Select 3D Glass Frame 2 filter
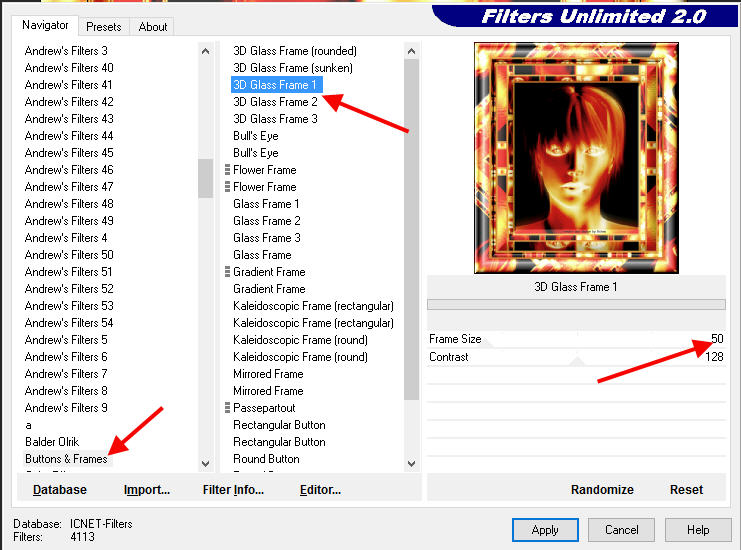The height and width of the screenshot is (550, 741). 275,102
